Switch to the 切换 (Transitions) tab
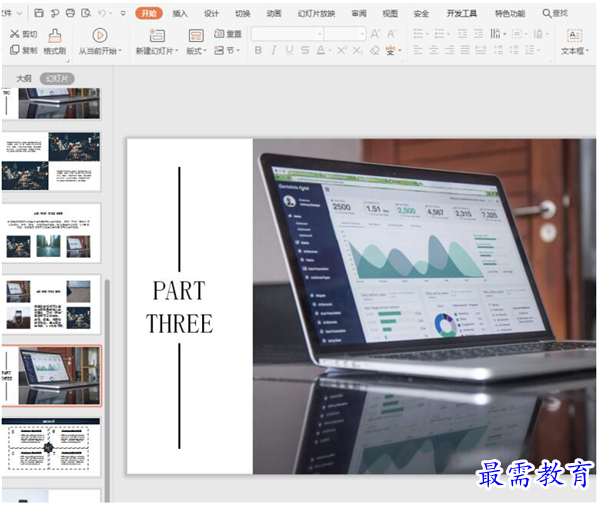 click(243, 13)
